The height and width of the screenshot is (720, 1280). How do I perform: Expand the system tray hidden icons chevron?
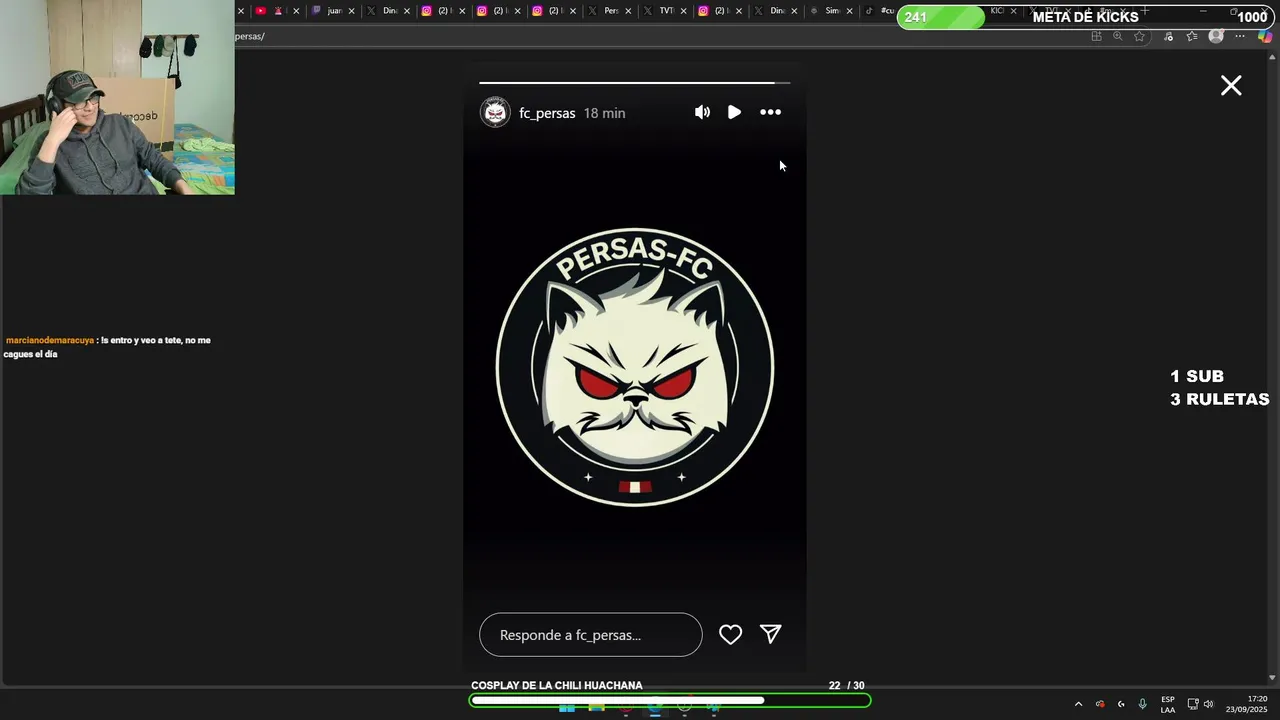pos(1078,704)
